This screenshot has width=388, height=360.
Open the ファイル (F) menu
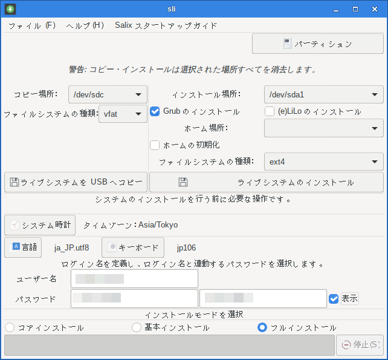[32, 26]
